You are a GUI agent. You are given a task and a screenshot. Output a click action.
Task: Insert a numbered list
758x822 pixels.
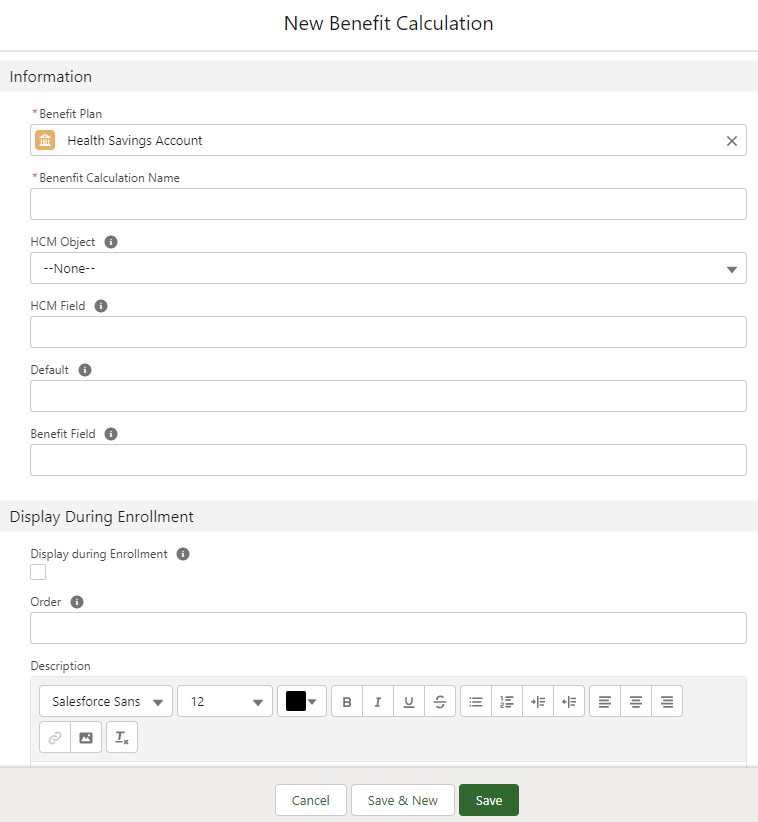(x=507, y=701)
